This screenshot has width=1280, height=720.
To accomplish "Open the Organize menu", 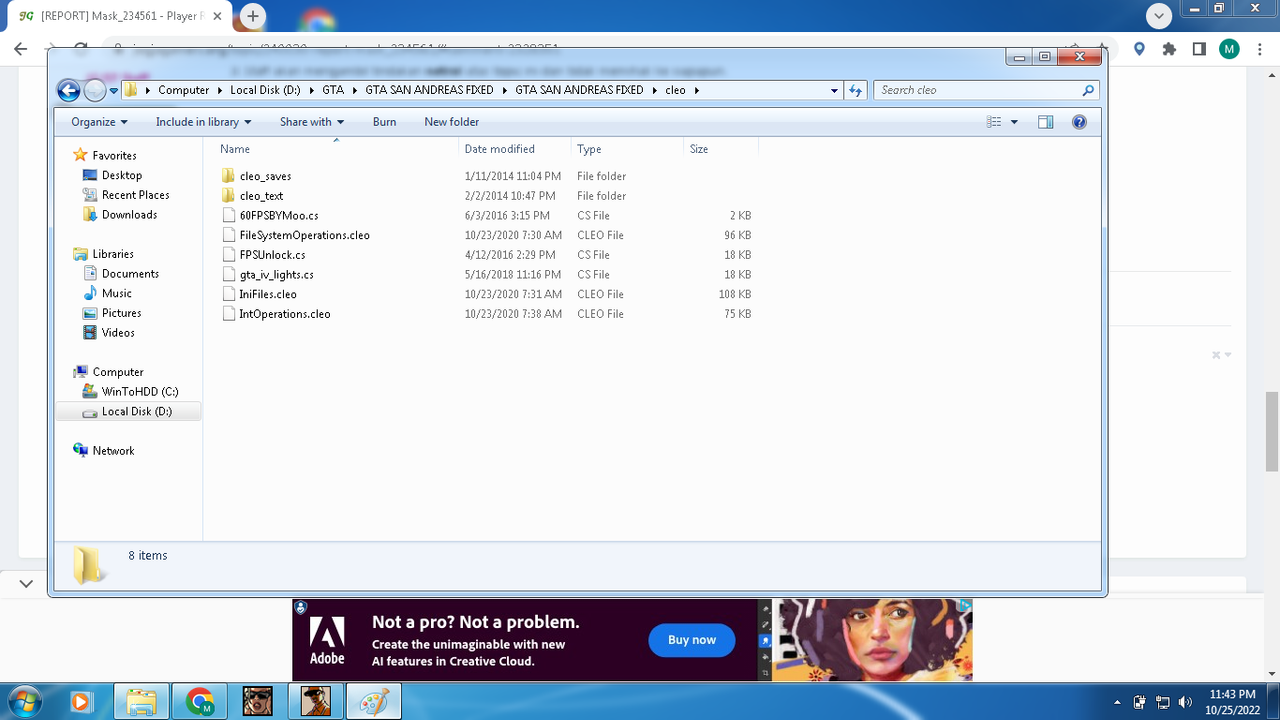I will click(99, 122).
